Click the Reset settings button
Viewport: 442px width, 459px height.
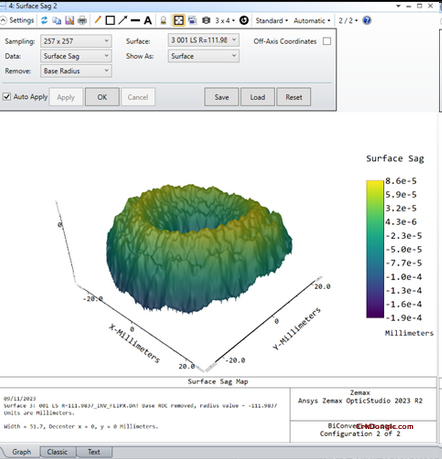[x=294, y=97]
